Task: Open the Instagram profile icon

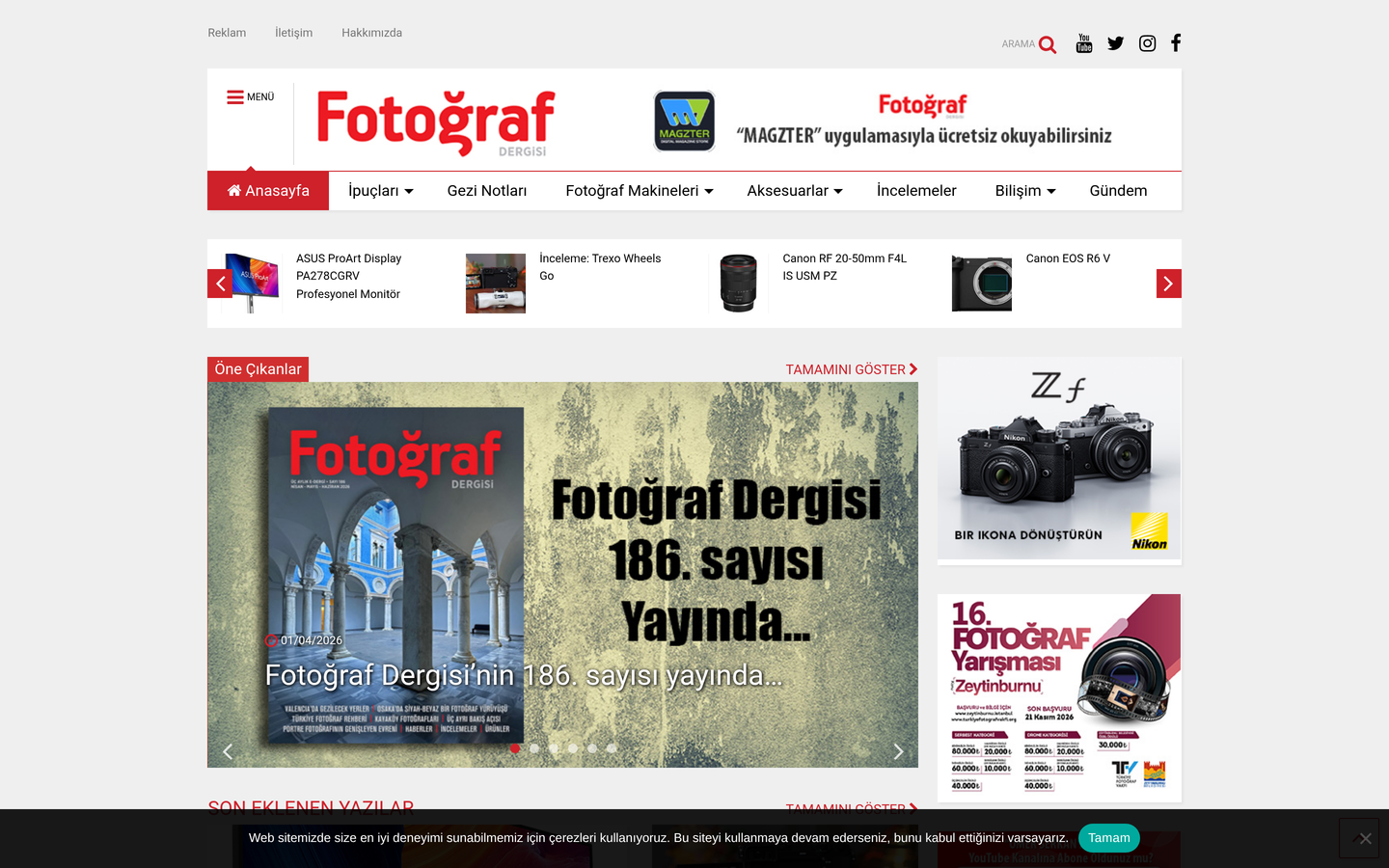Action: pyautogui.click(x=1148, y=42)
